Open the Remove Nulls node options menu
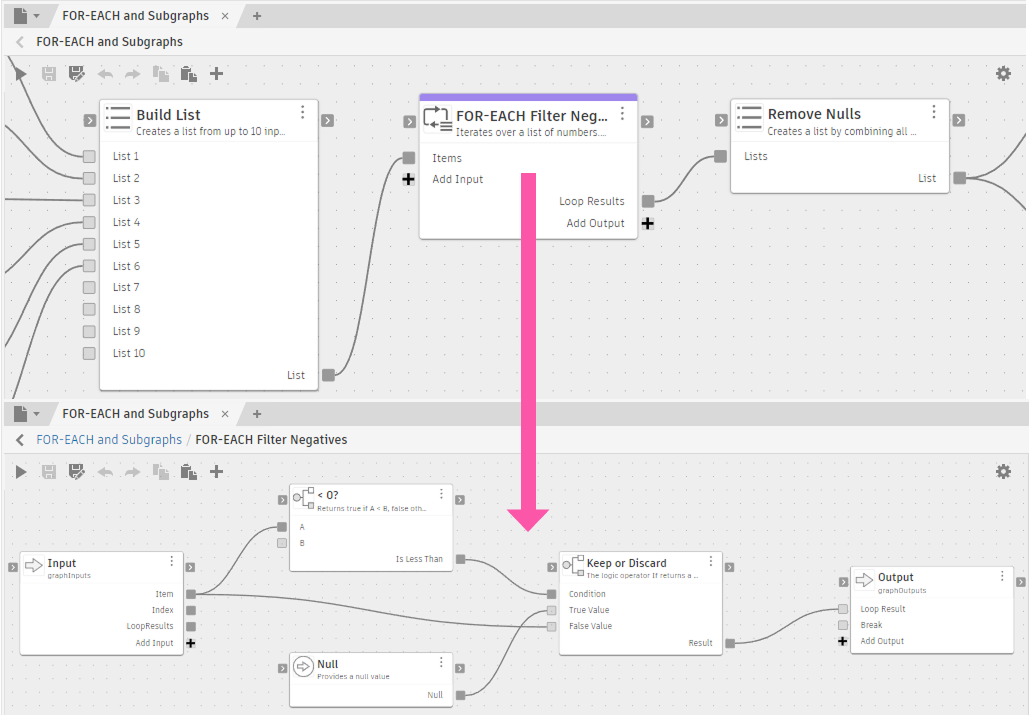Image resolution: width=1029 pixels, height=715 pixels. click(x=934, y=112)
